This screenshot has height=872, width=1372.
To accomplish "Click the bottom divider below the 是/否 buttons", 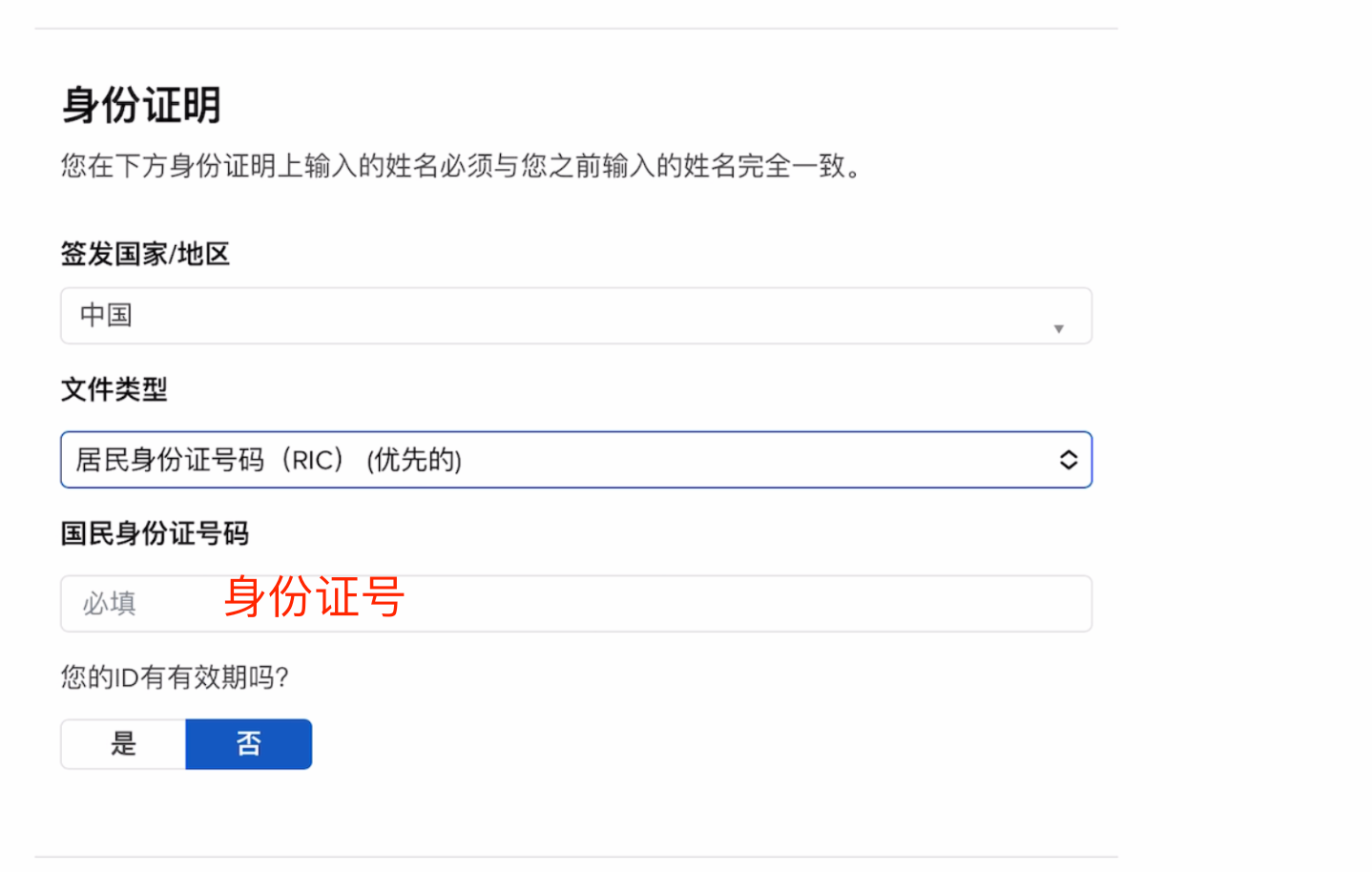I will coord(575,857).
